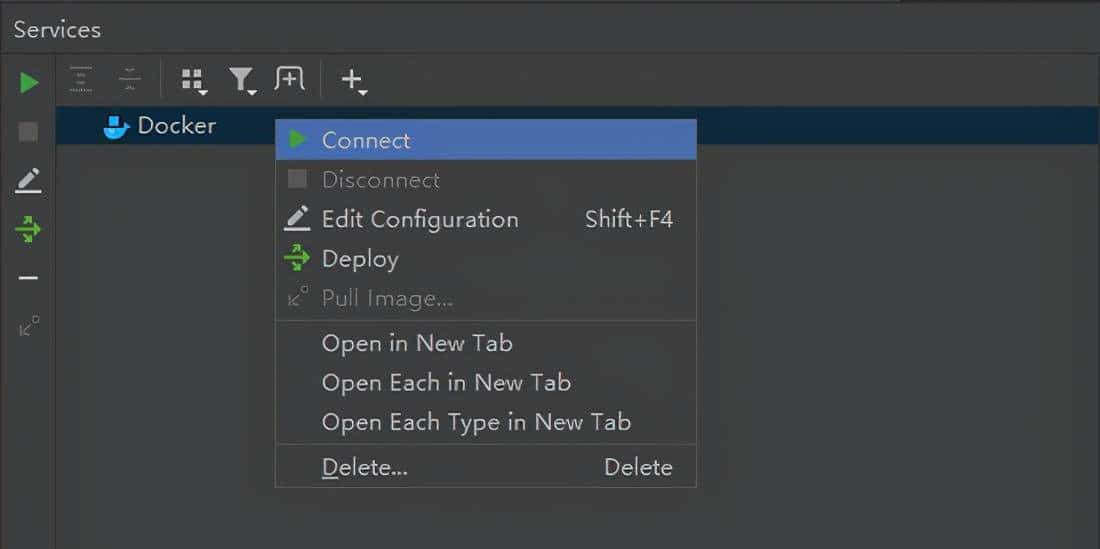Open the Filter funnel dropdown
Viewport: 1100px width, 549px height.
coord(242,80)
